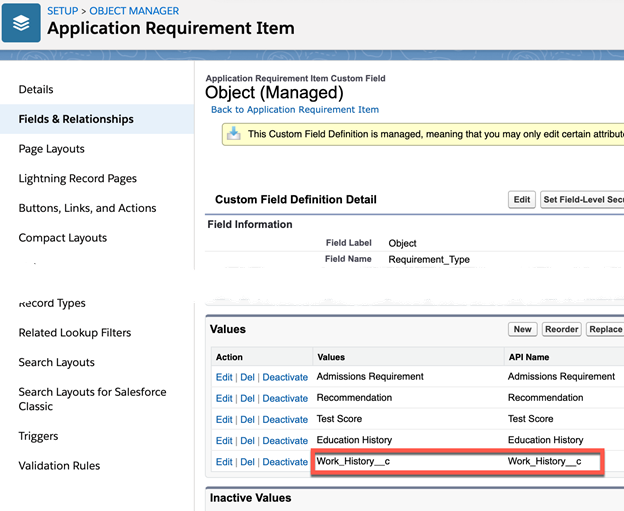Click the Object Manager layers icon

[x=21, y=22]
